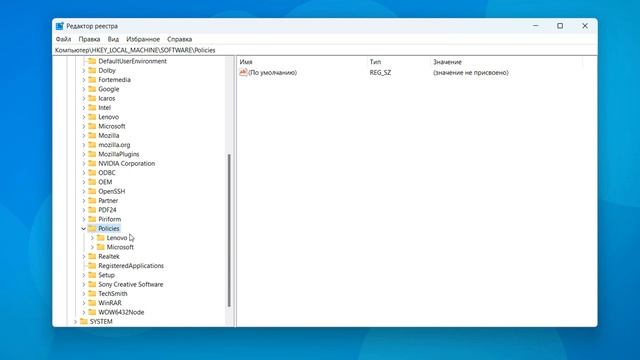Click the Fortemedia folder icon
The height and width of the screenshot is (360, 640).
pyautogui.click(x=92, y=80)
